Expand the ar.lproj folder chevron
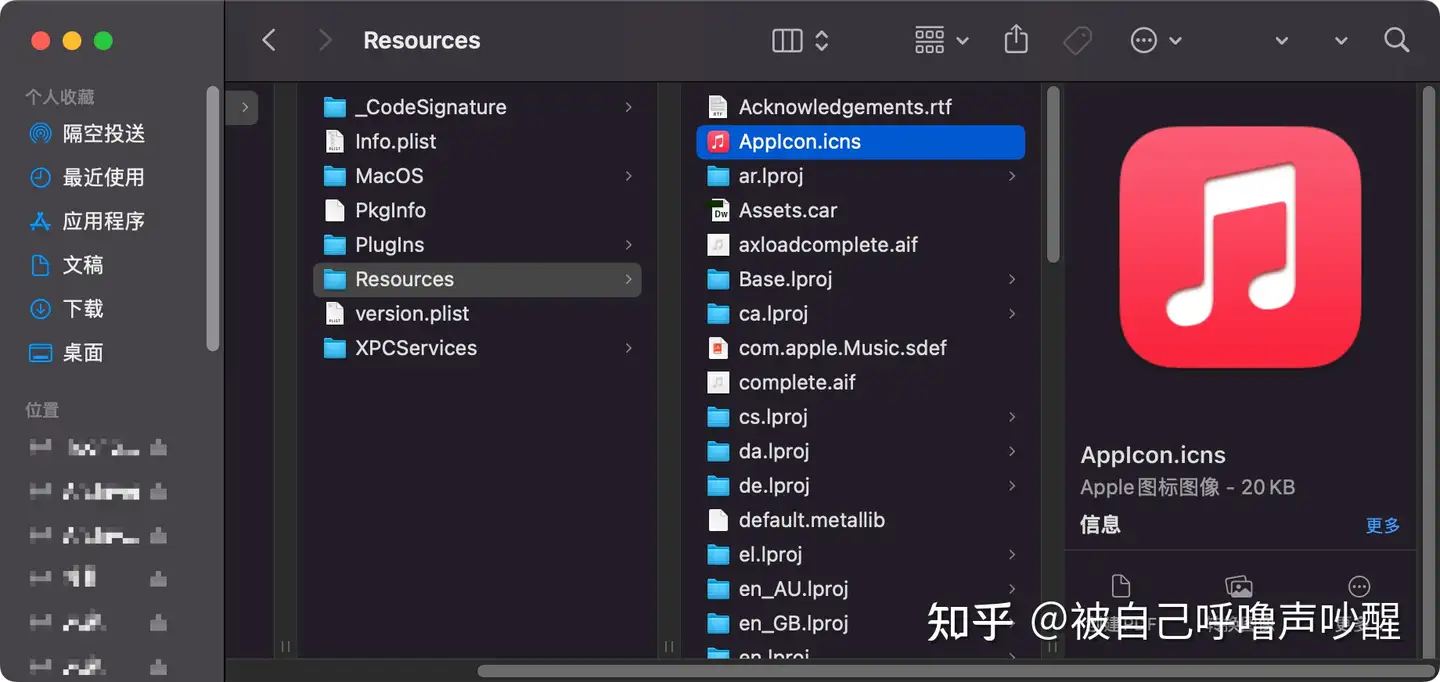1440x682 pixels. click(1012, 176)
